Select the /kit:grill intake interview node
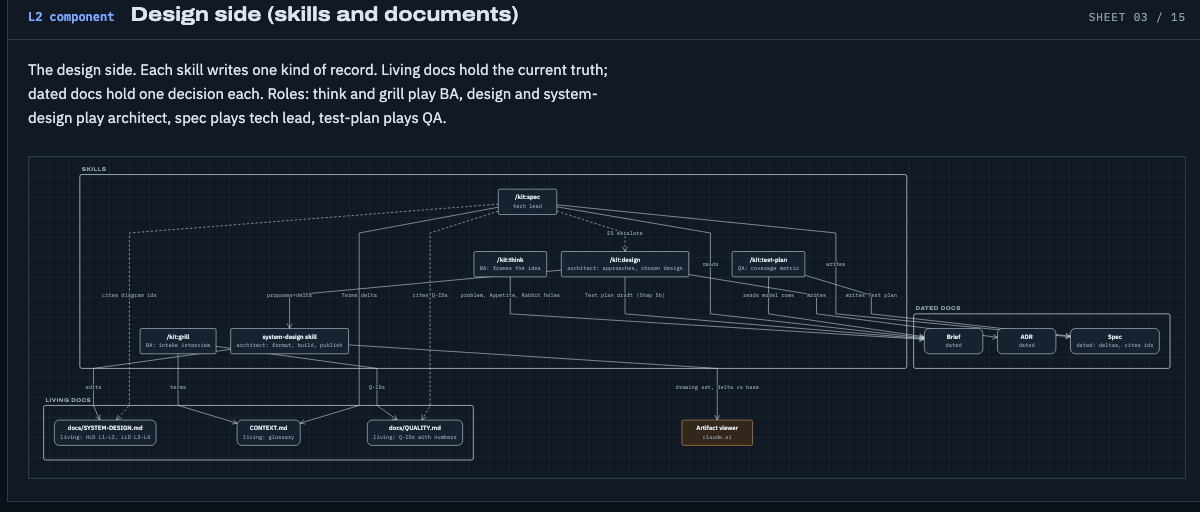The width and height of the screenshot is (1200, 512). (x=178, y=341)
